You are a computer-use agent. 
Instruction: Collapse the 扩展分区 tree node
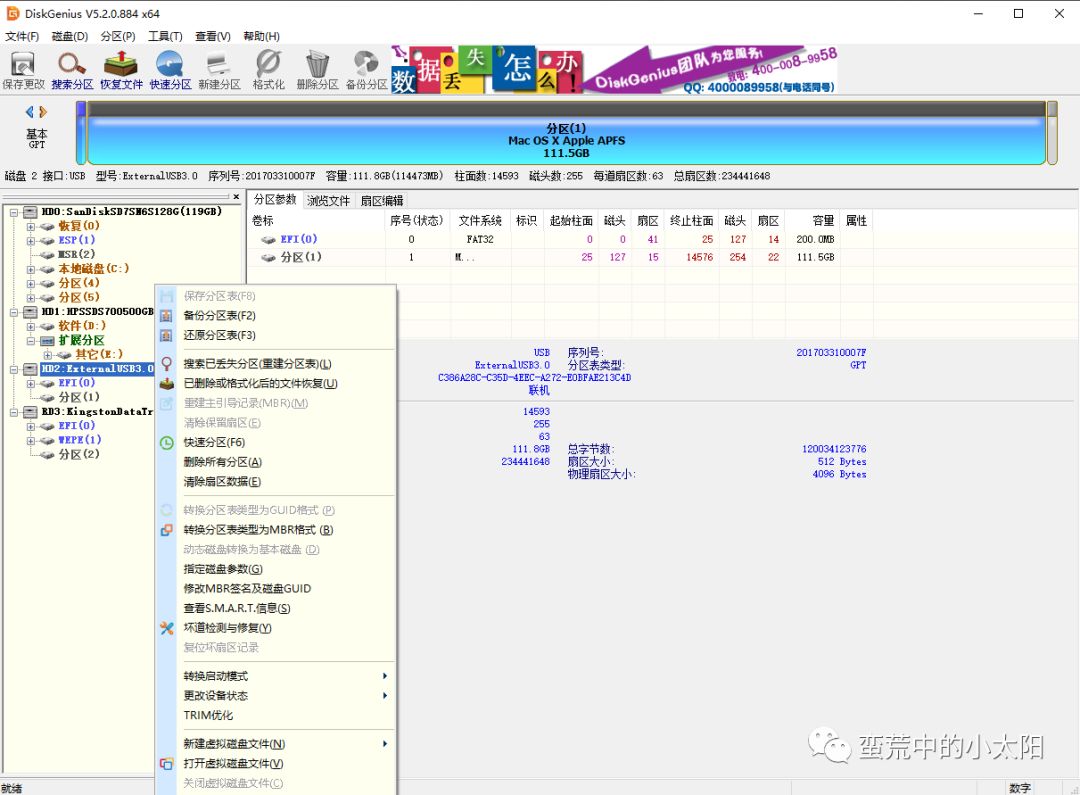[x=30, y=340]
